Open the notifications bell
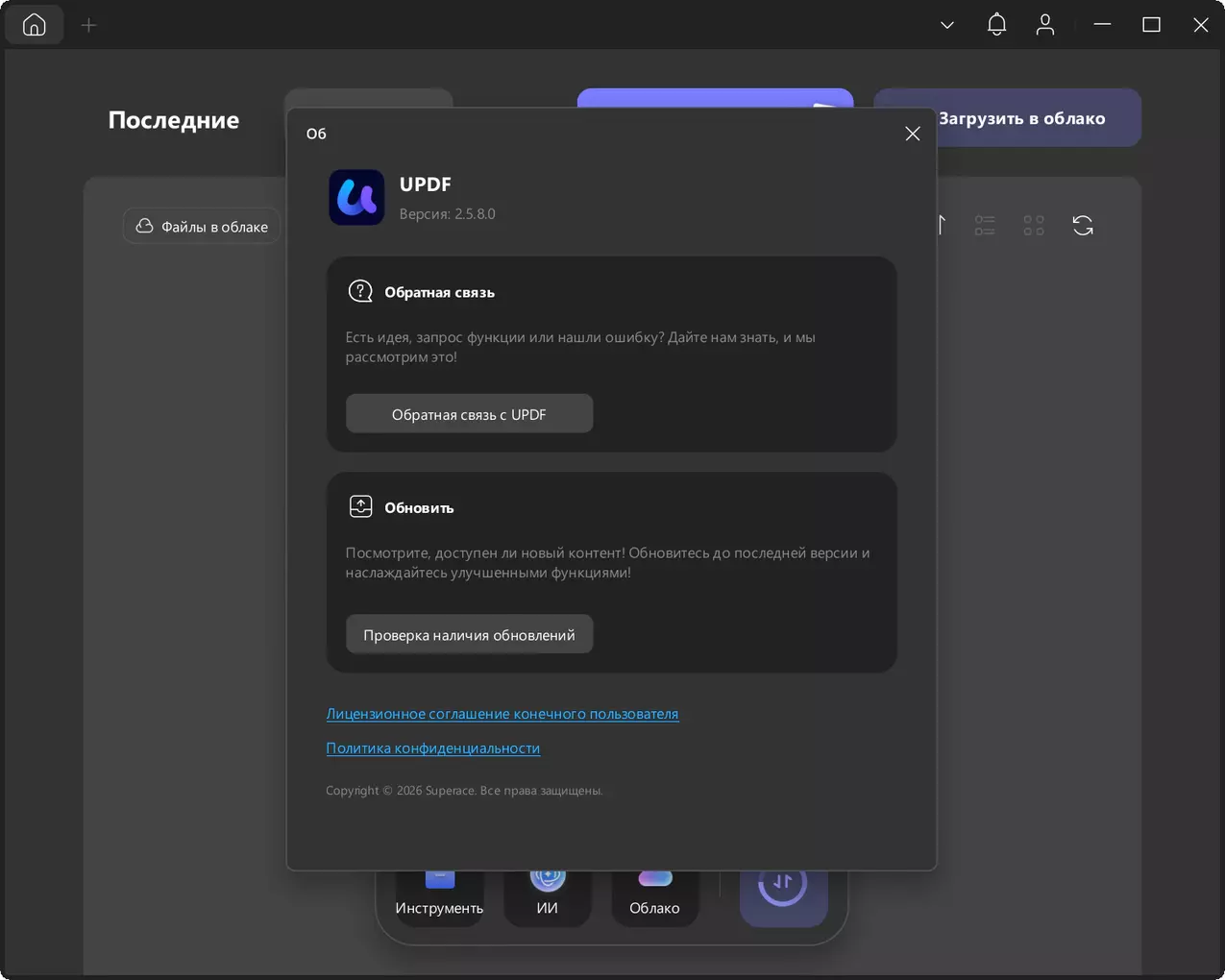This screenshot has width=1225, height=980. (x=996, y=25)
